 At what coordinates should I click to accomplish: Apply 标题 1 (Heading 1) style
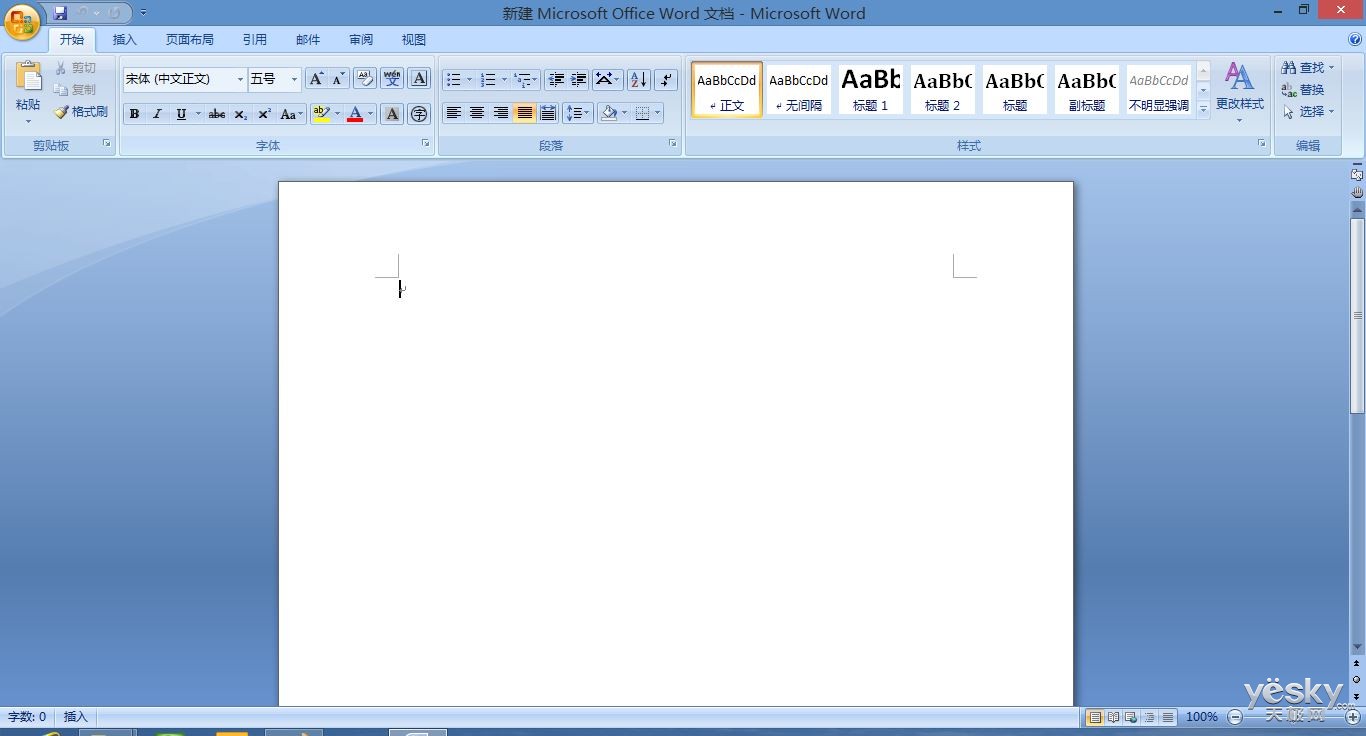pyautogui.click(x=871, y=90)
